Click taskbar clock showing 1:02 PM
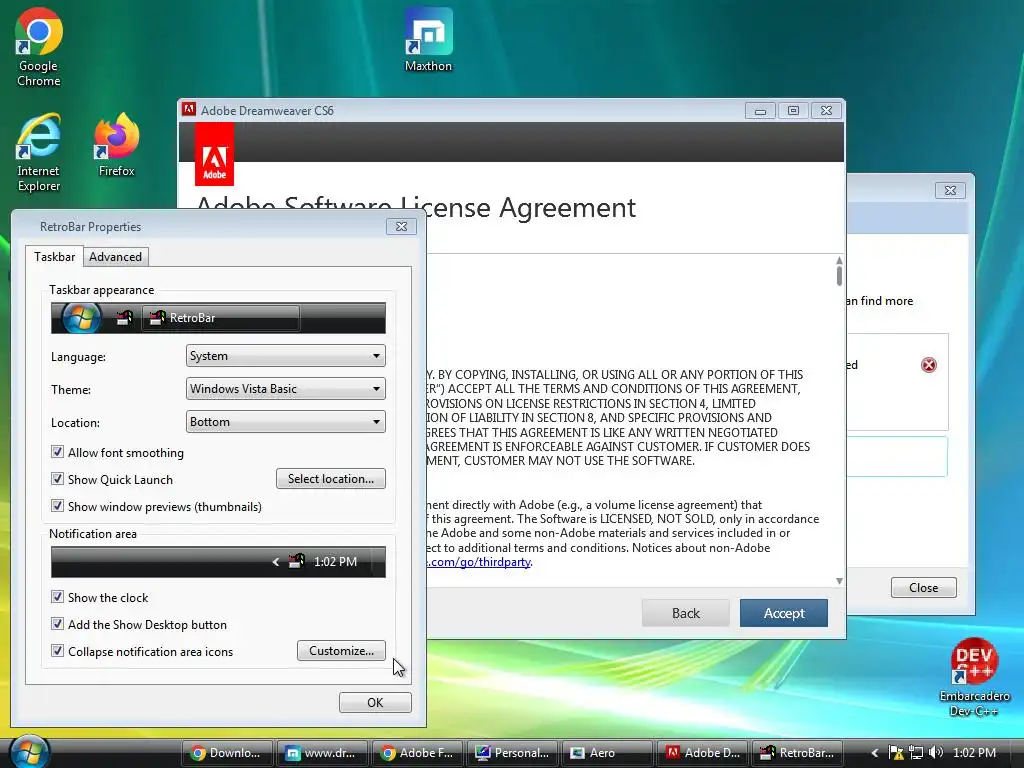1024x768 pixels. click(974, 752)
